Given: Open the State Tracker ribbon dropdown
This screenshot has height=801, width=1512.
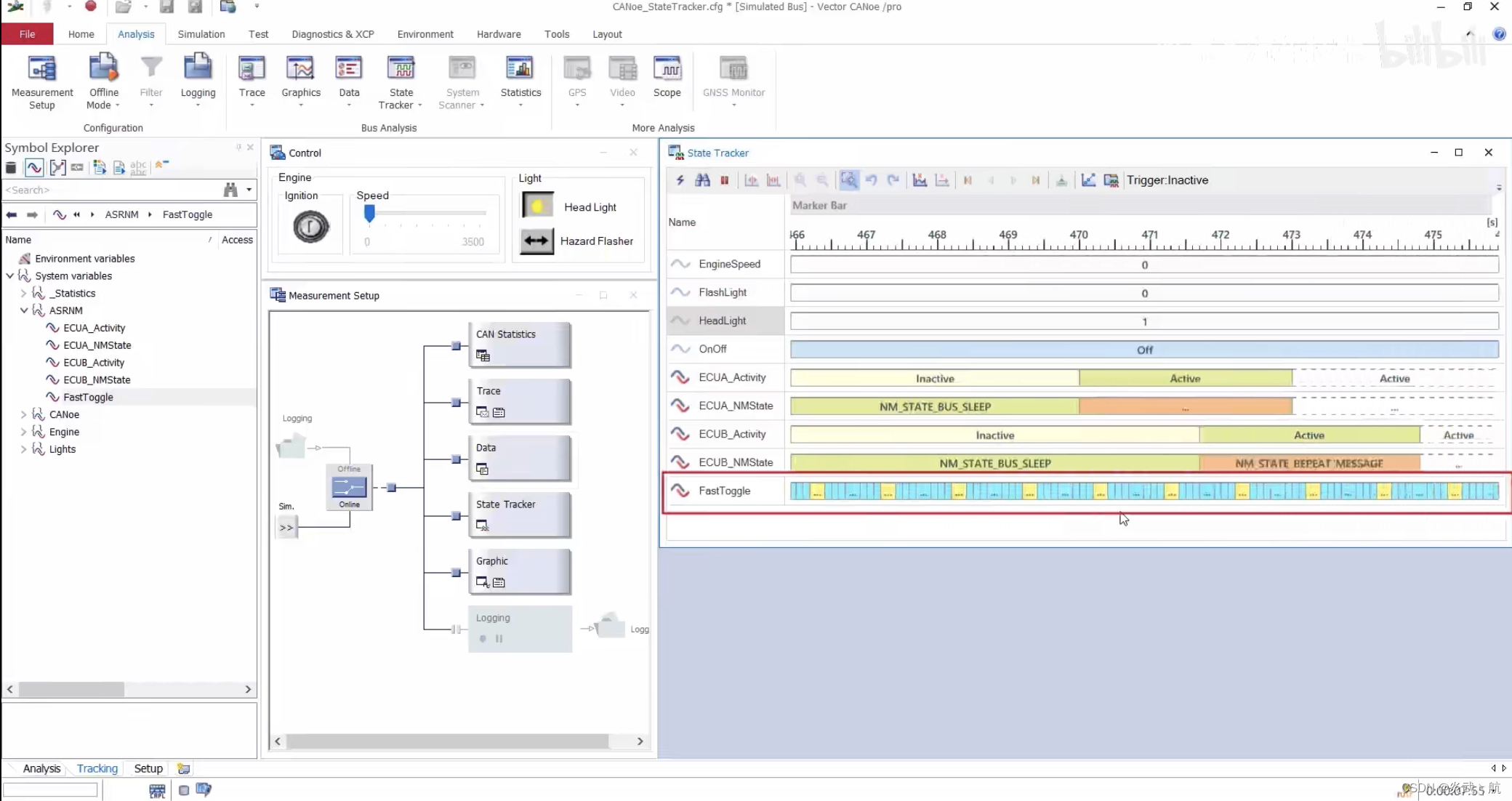Looking at the screenshot, I should click(419, 105).
